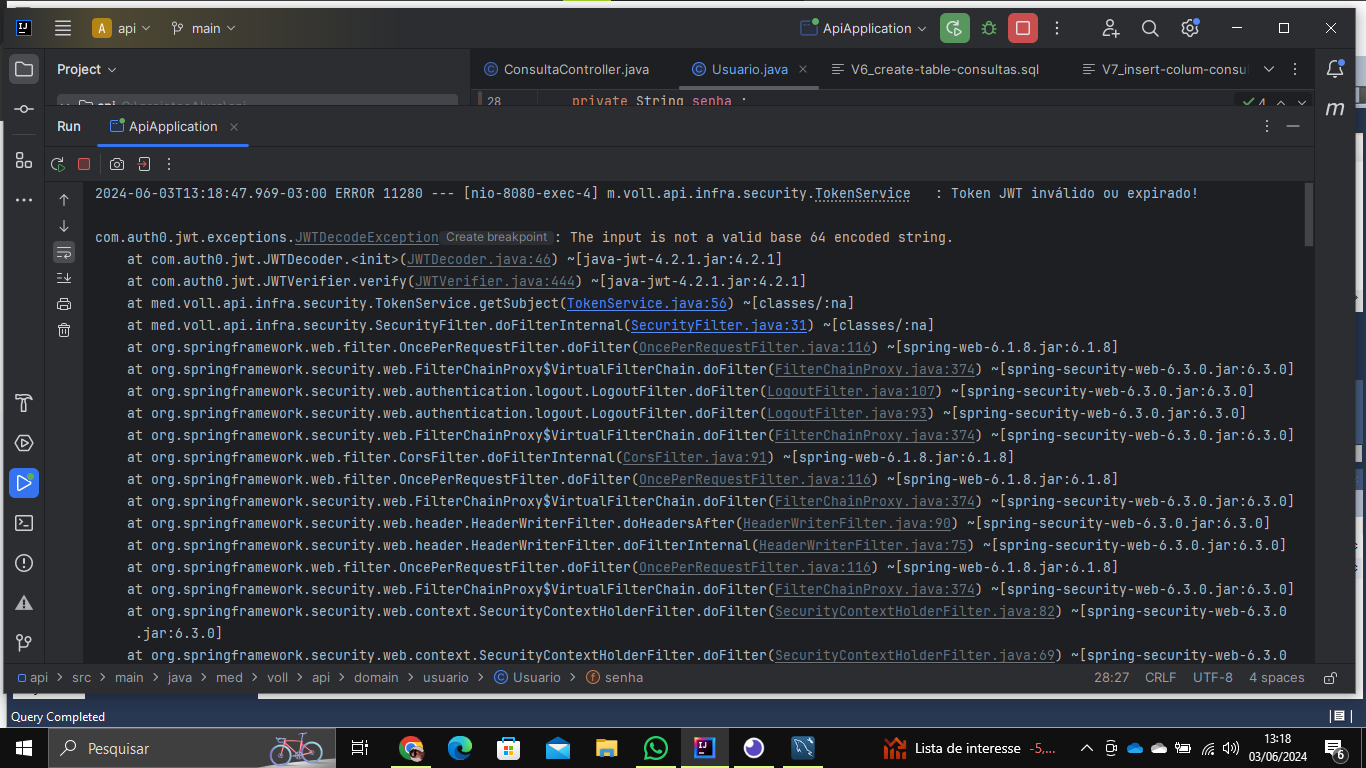The image size is (1366, 768).
Task: Open more Run toolbar options
Action: click(x=169, y=164)
